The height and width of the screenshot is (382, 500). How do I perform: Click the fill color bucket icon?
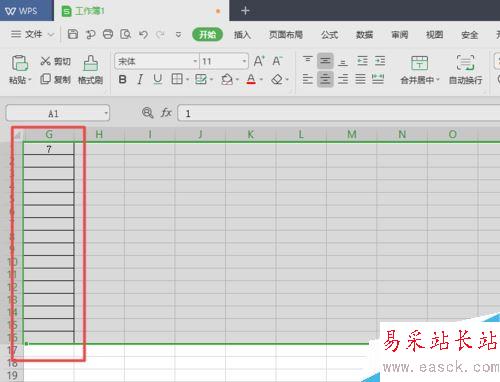coord(227,79)
